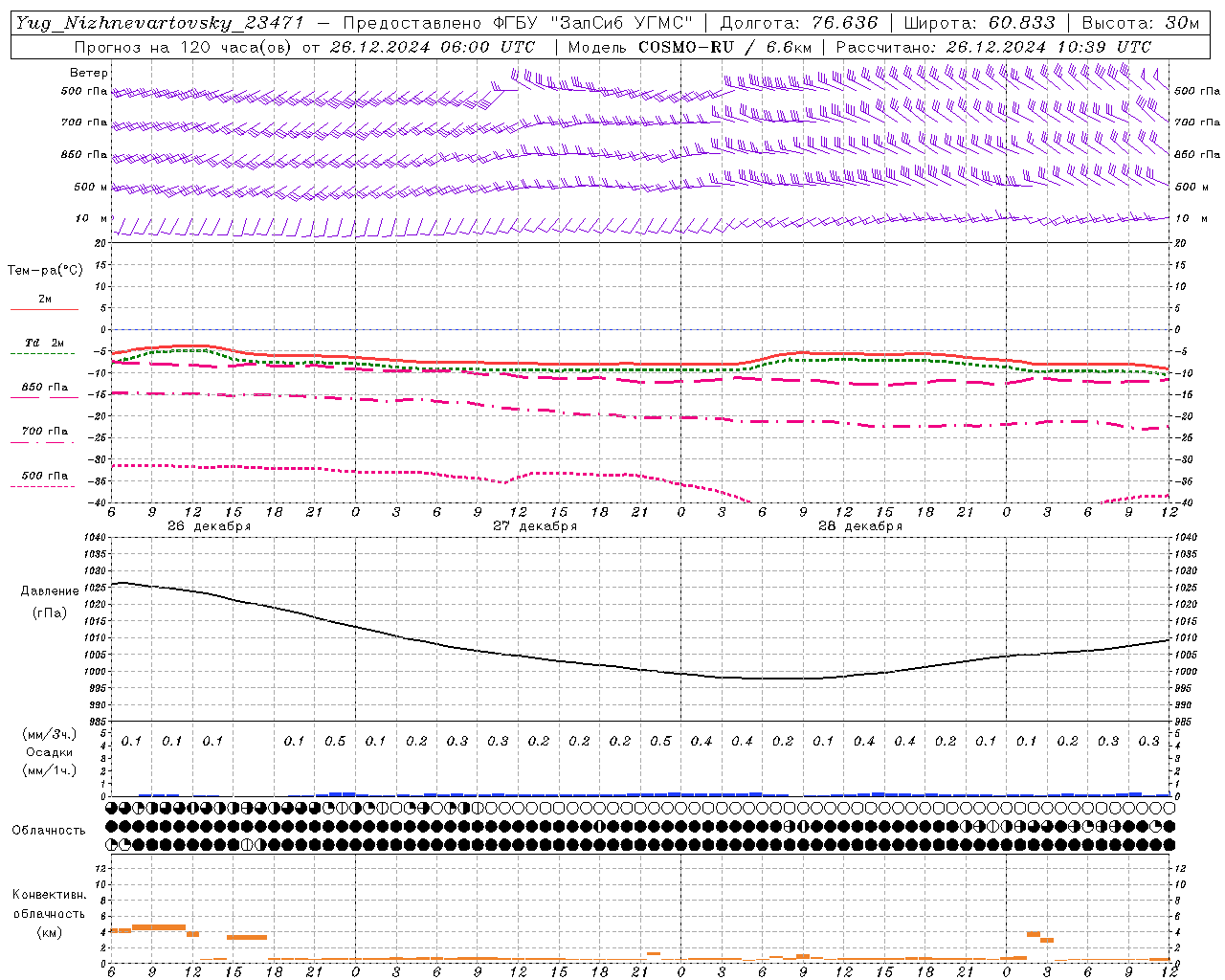This screenshot has width=1225, height=980.
Task: Click the 26 декабря date label
Action: point(209,526)
